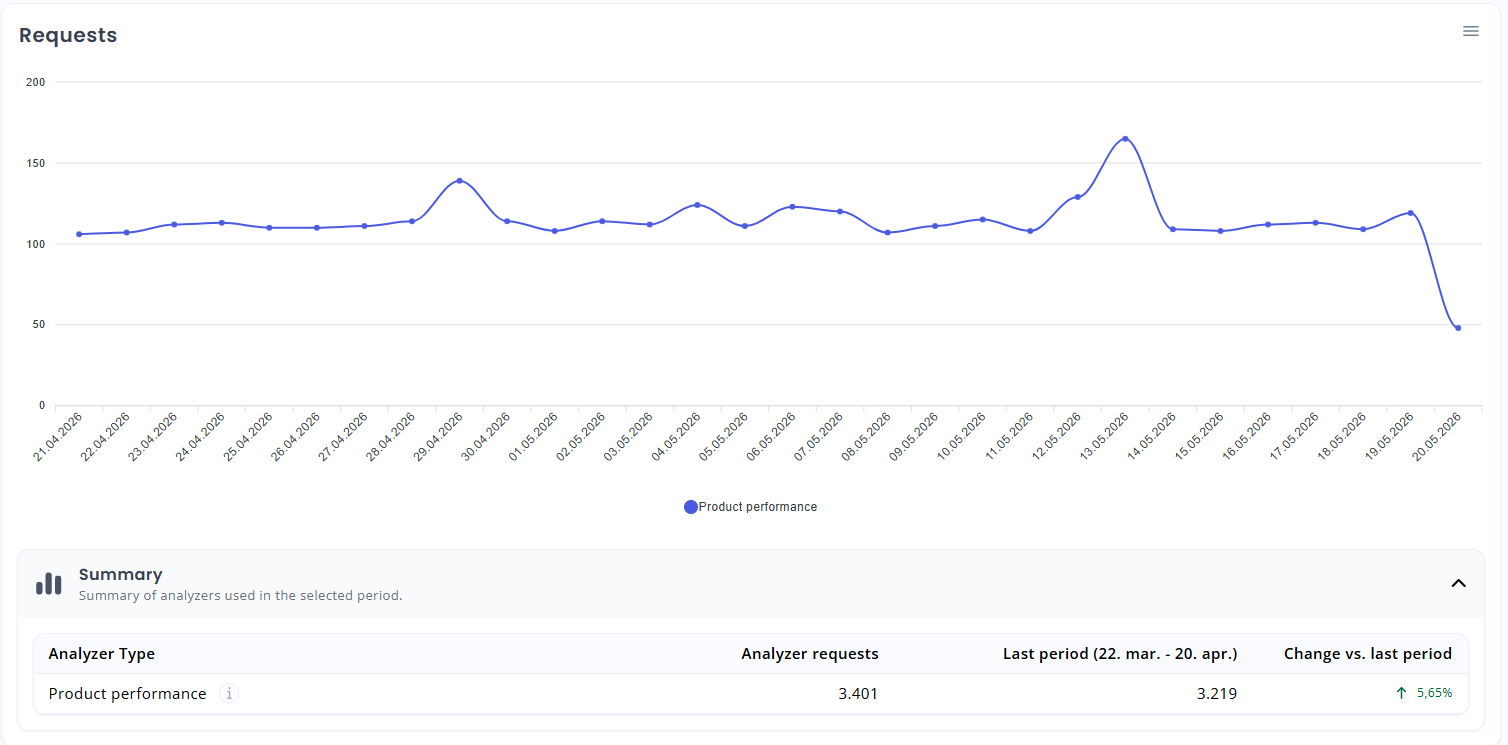Click the data point for 24.04.2026
The height and width of the screenshot is (745, 1508).
click(221, 223)
